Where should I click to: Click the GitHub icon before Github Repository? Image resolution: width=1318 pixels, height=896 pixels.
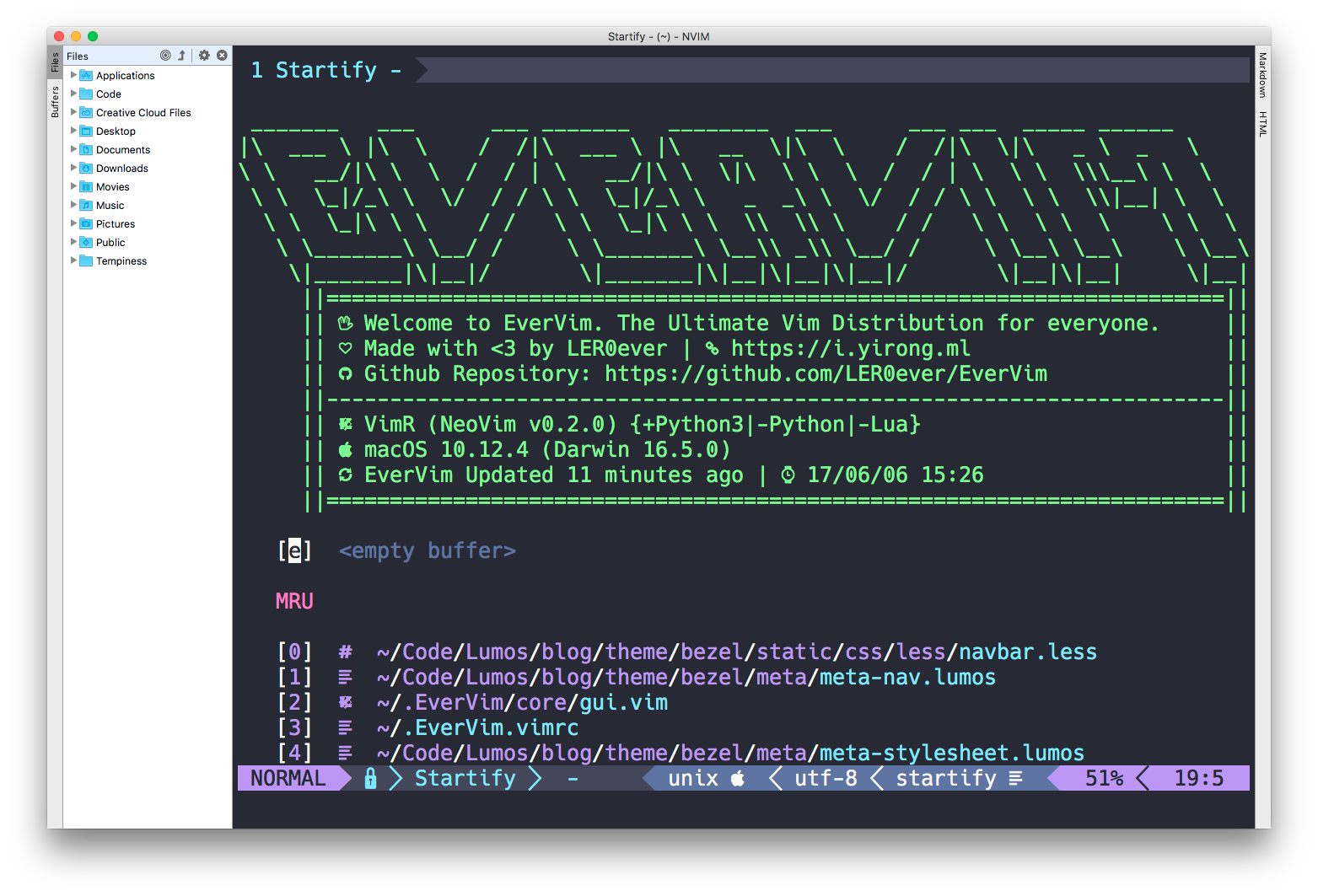(345, 373)
